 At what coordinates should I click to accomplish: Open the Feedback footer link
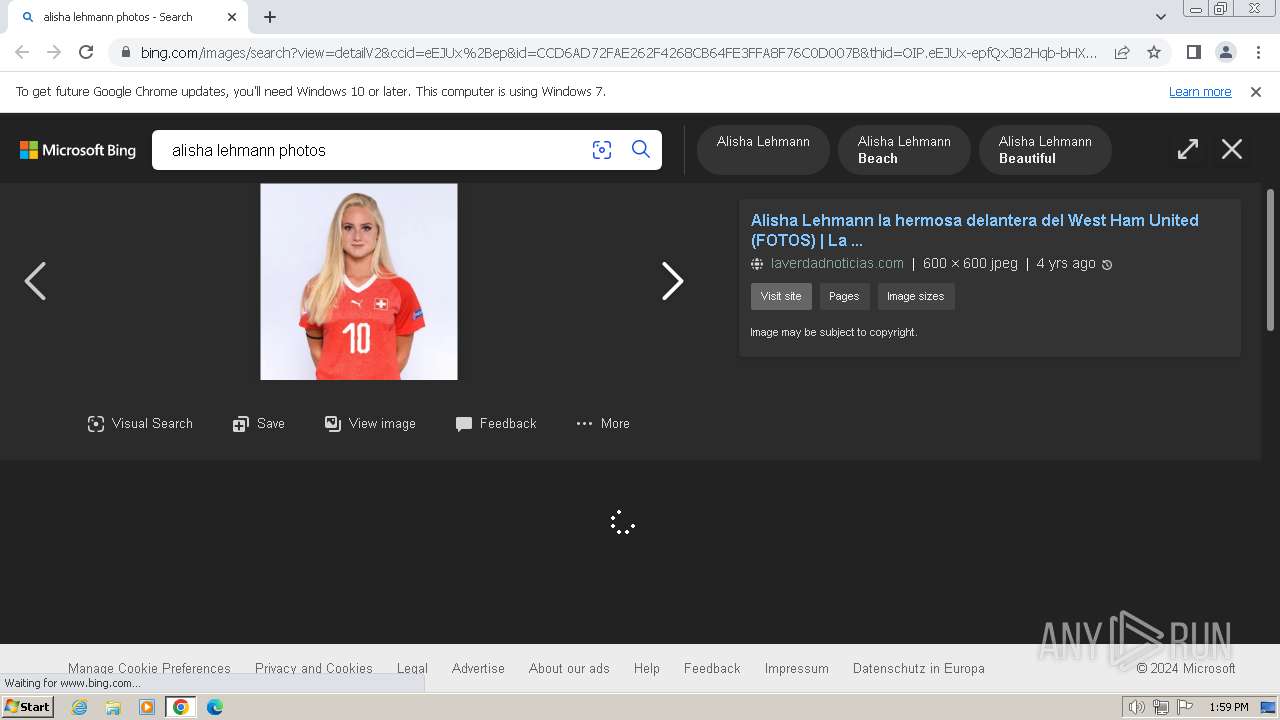(712, 668)
